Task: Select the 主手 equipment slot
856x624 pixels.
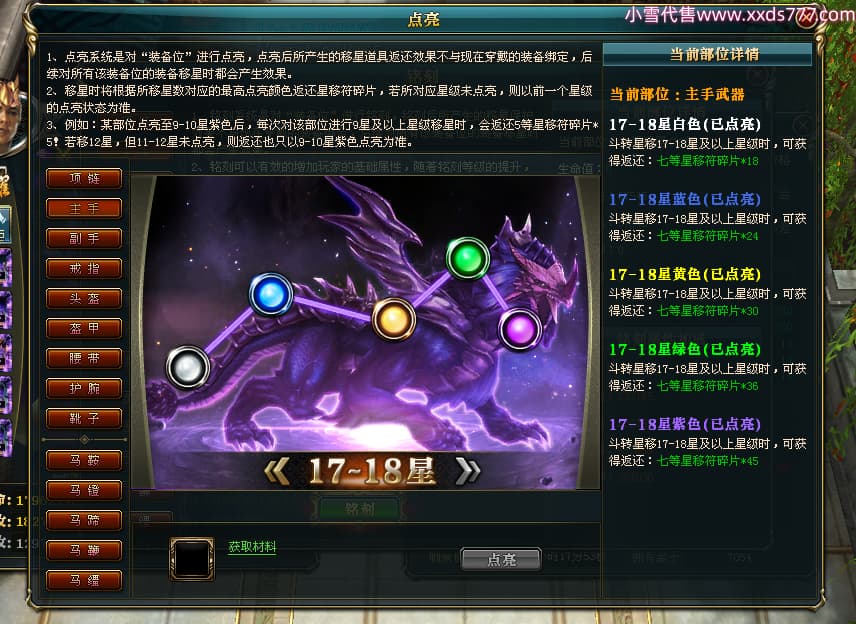Action: 84,208
